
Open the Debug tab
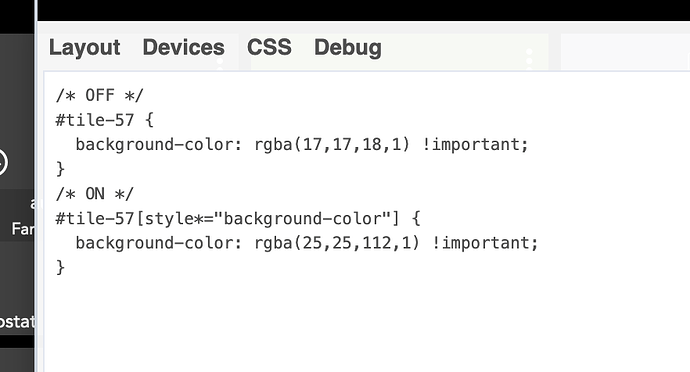(x=348, y=48)
